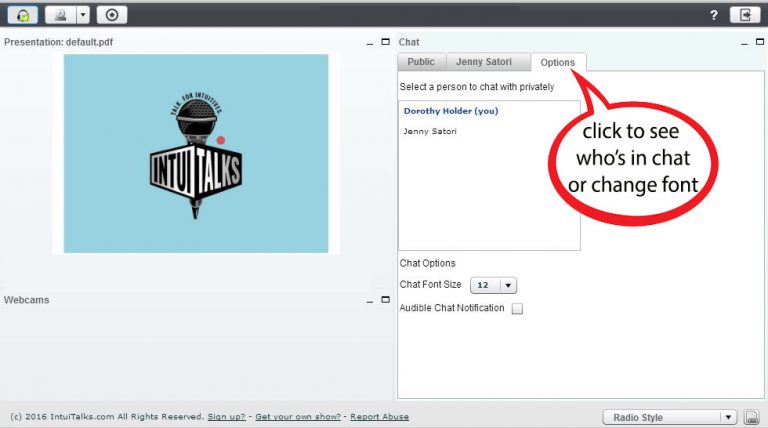
Task: Click the icon beside Radio Style
Action: tap(751, 417)
